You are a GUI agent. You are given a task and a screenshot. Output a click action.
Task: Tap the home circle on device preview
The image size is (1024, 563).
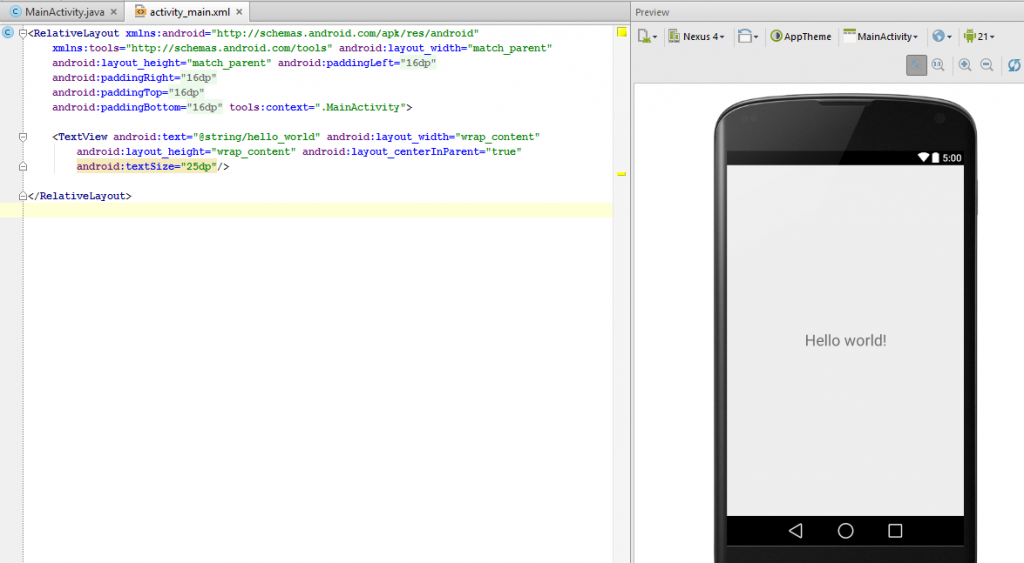coord(845,531)
